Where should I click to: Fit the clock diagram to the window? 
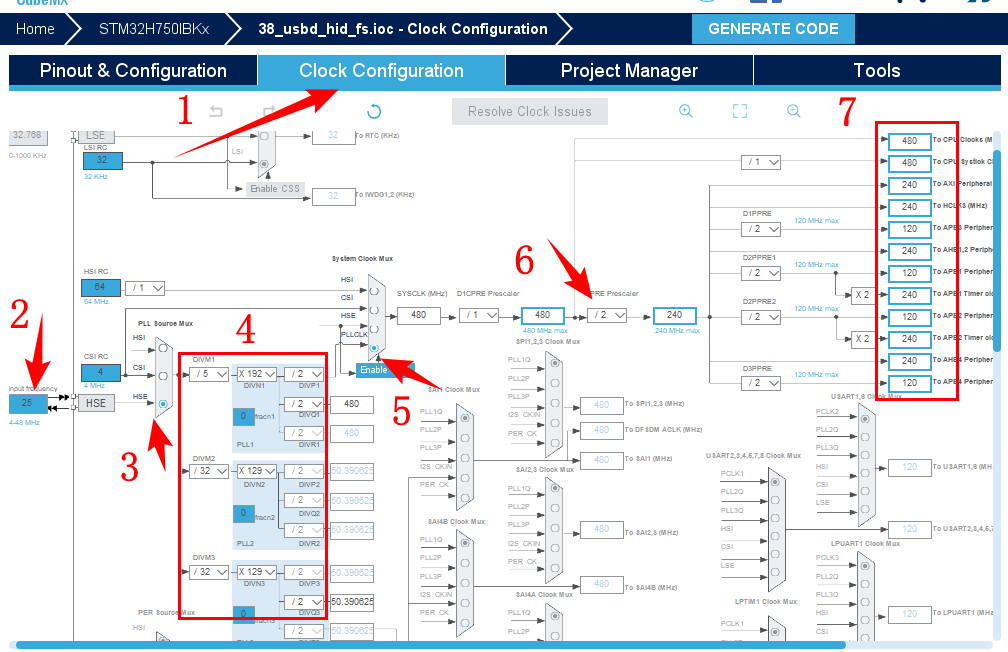[740, 112]
